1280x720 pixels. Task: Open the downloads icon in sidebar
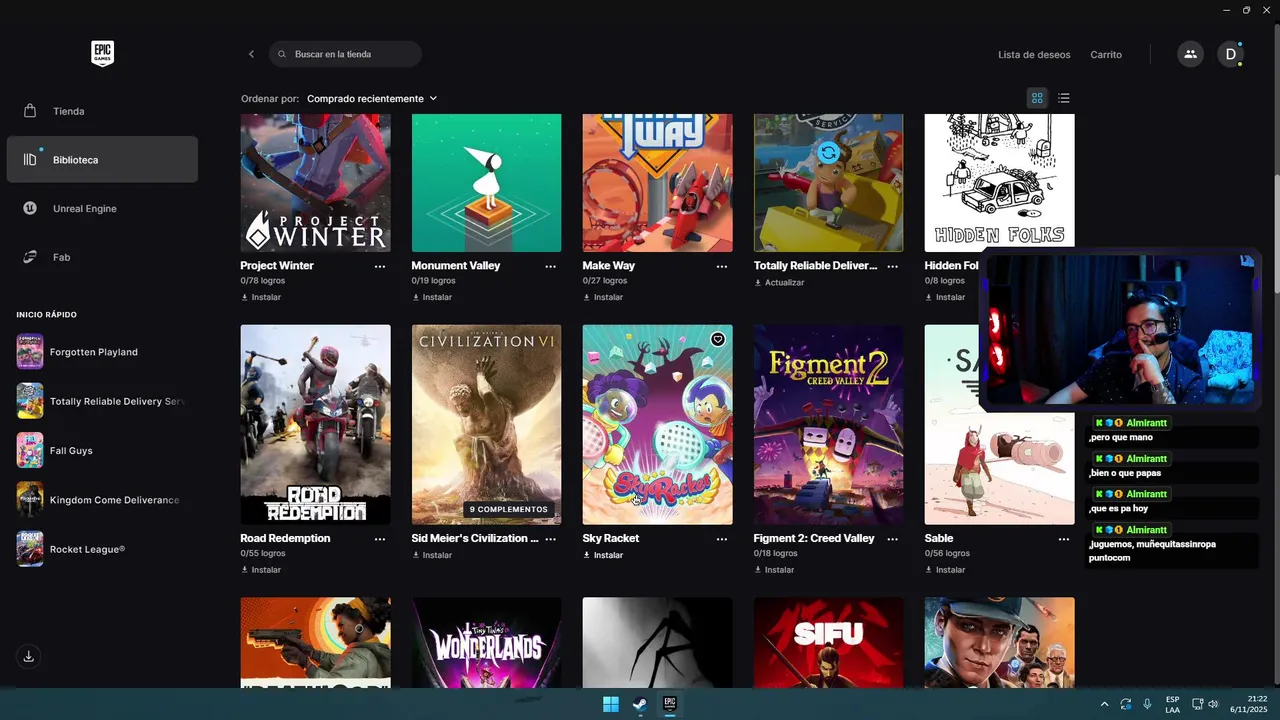coord(29,656)
